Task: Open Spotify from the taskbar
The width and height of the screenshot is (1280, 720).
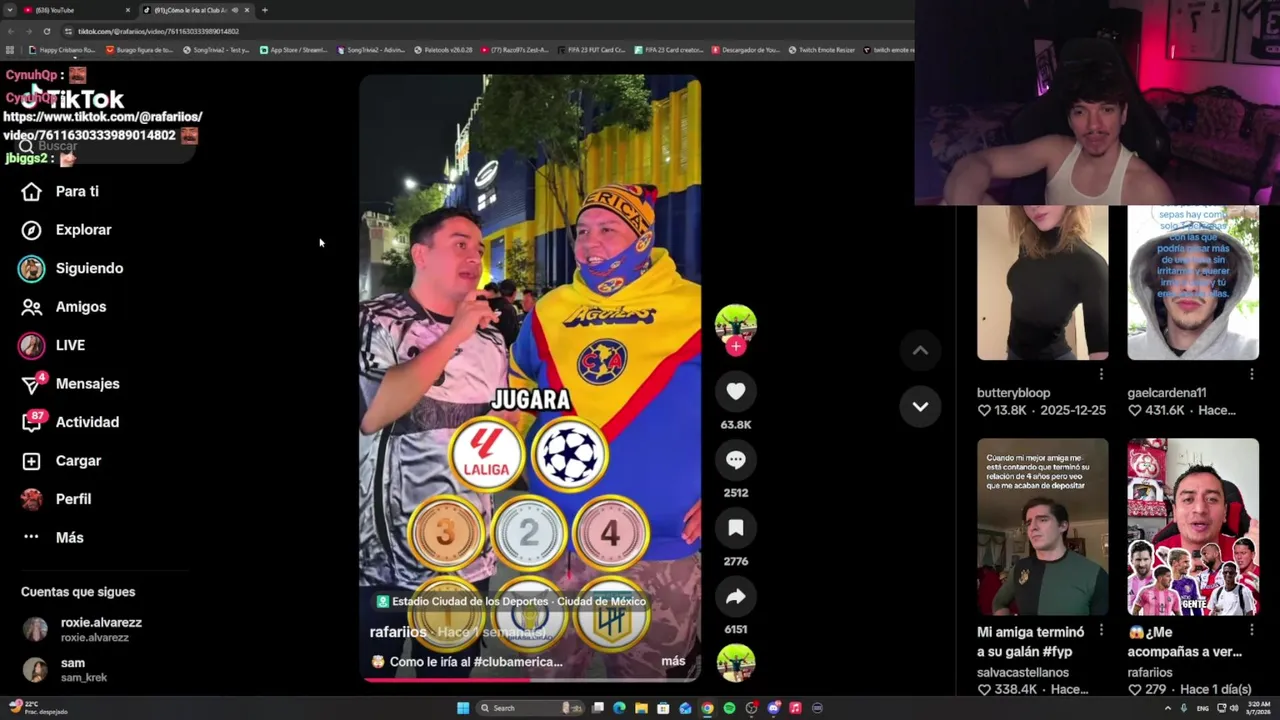Action: coord(729,708)
